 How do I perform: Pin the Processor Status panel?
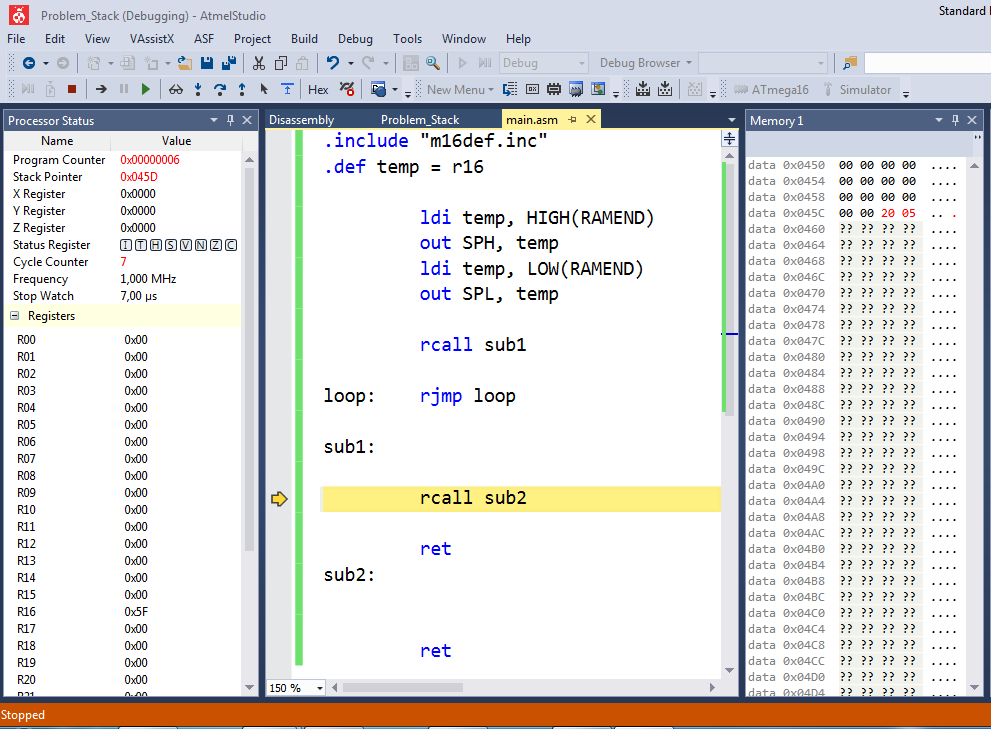tap(230, 120)
